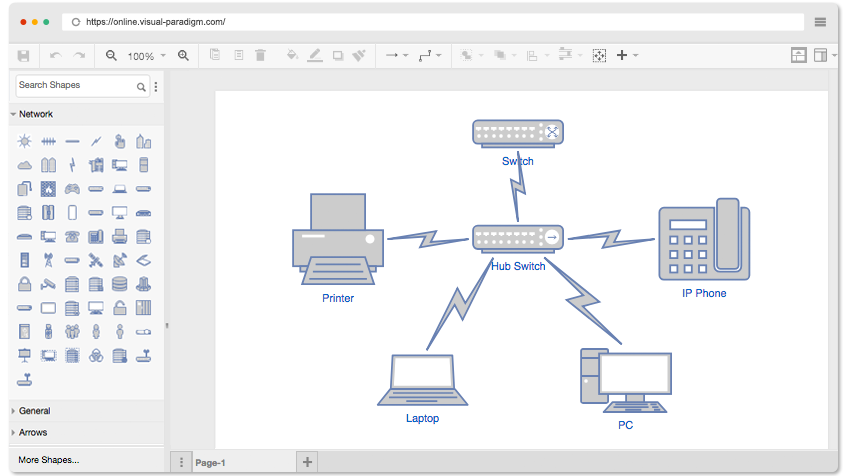Collapse the Network shapes section

[87, 114]
